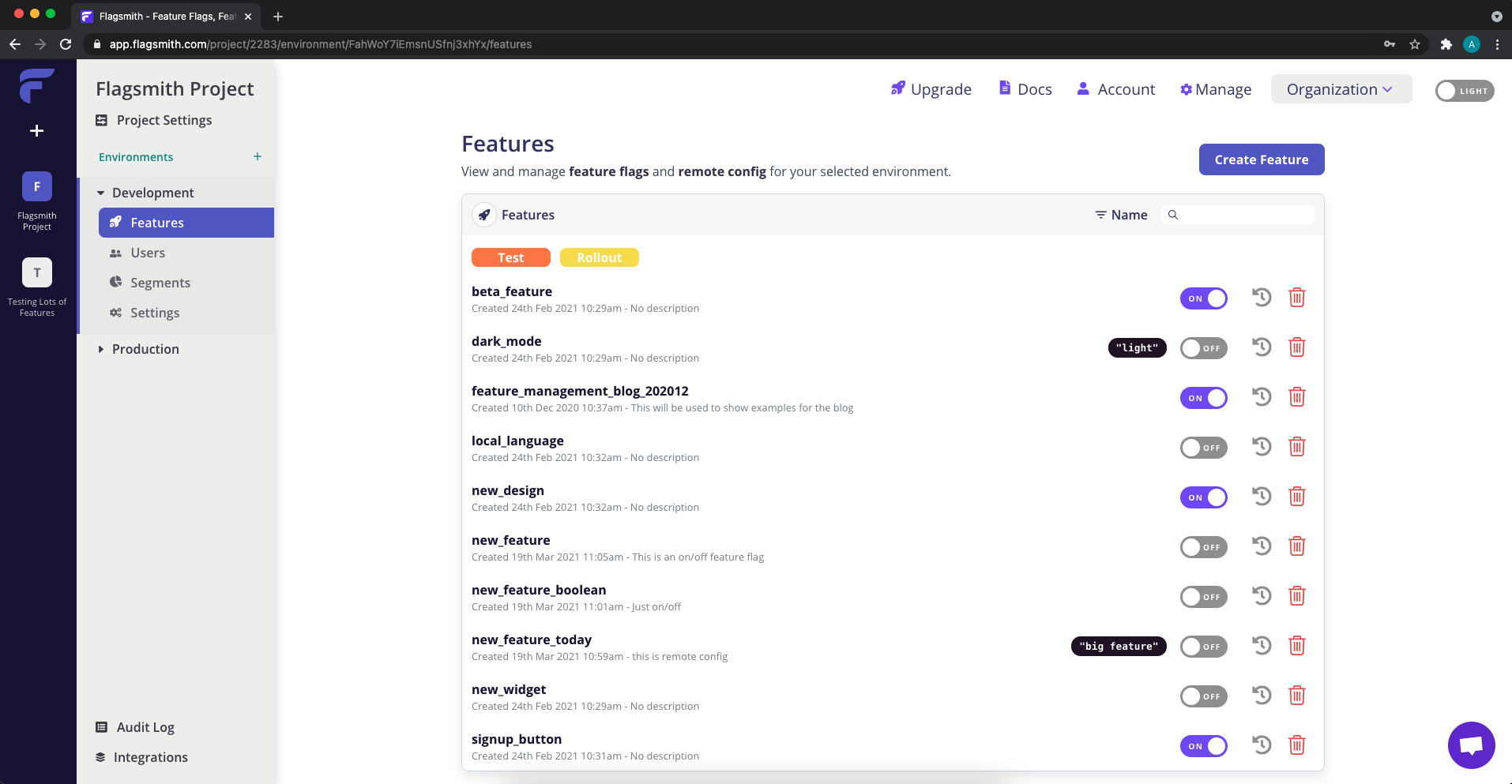Image resolution: width=1512 pixels, height=784 pixels.
Task: Click the Upgrade link
Action: (931, 89)
